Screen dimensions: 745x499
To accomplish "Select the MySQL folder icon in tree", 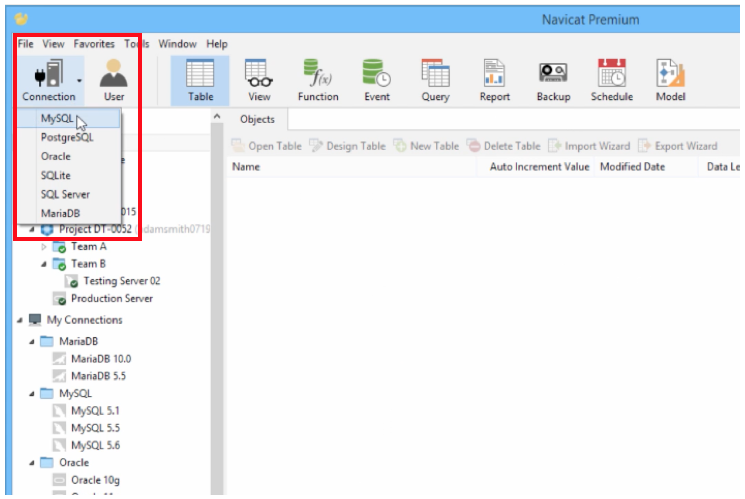I will tap(47, 393).
